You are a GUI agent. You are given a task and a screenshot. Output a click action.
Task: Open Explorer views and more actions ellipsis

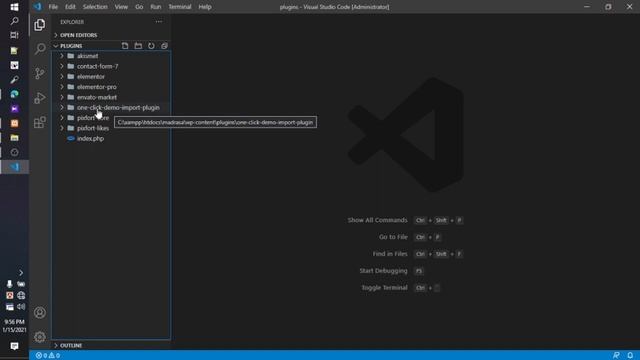[x=159, y=22]
